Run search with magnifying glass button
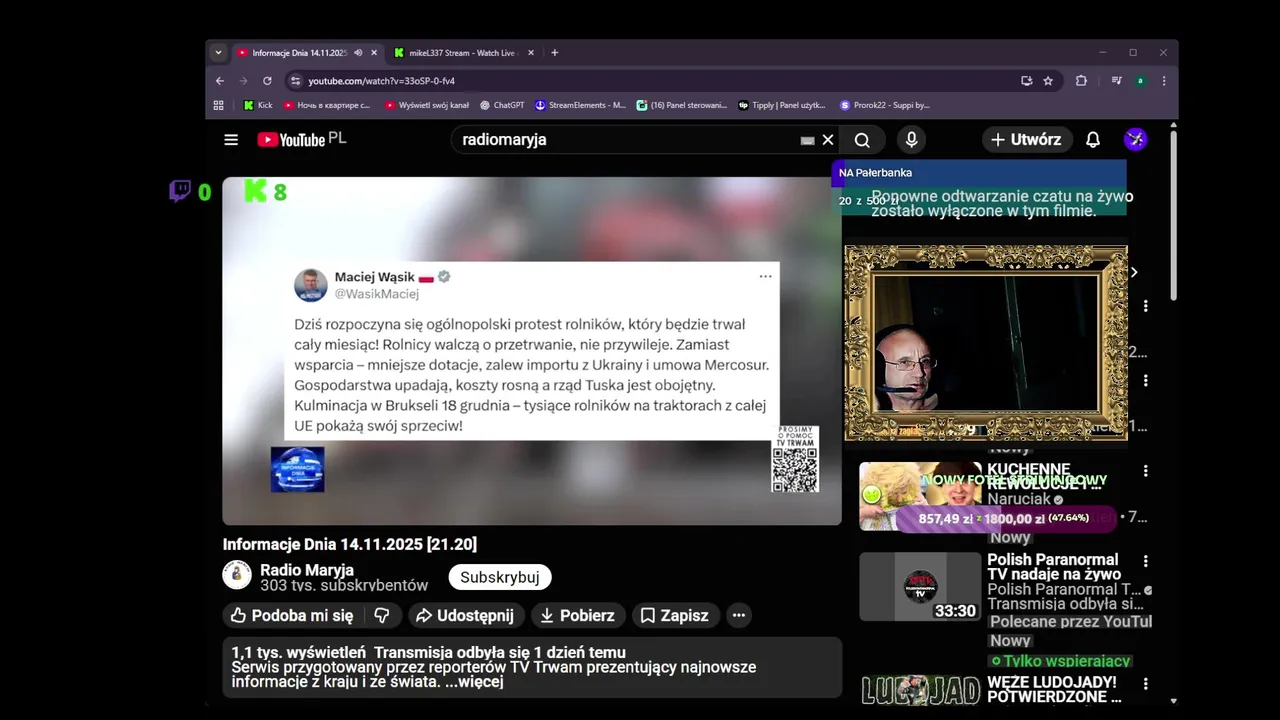The width and height of the screenshot is (1280, 720). click(x=862, y=140)
